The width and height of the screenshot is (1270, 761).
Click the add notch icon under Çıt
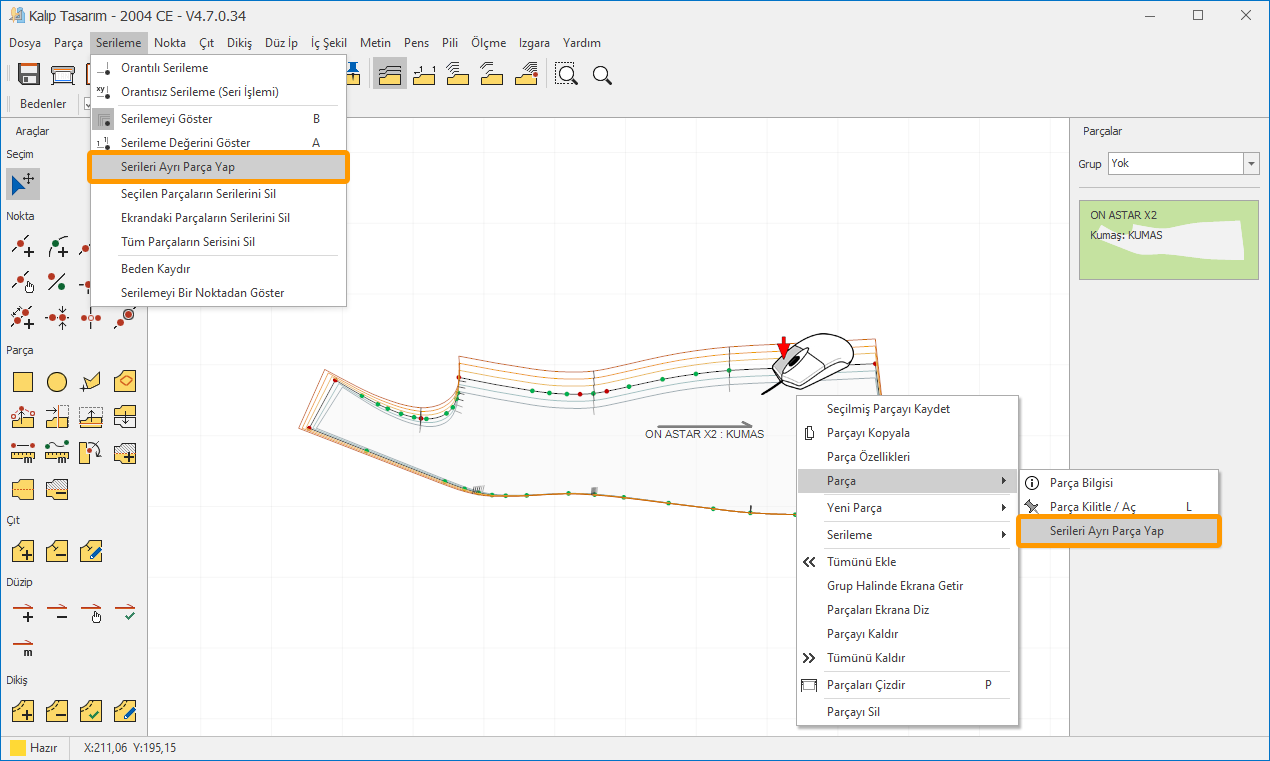[x=23, y=551]
